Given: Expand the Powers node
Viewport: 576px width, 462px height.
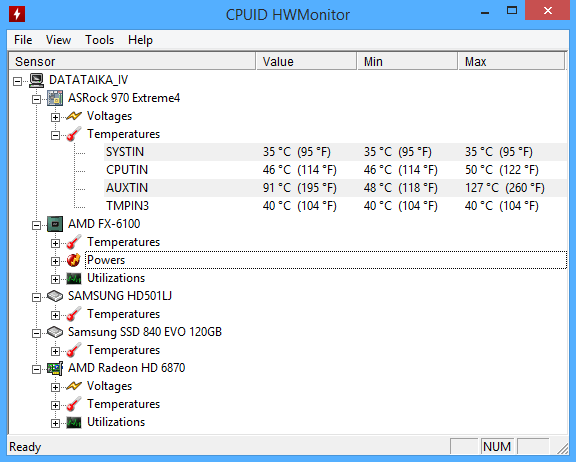Looking at the screenshot, I should point(55,261).
